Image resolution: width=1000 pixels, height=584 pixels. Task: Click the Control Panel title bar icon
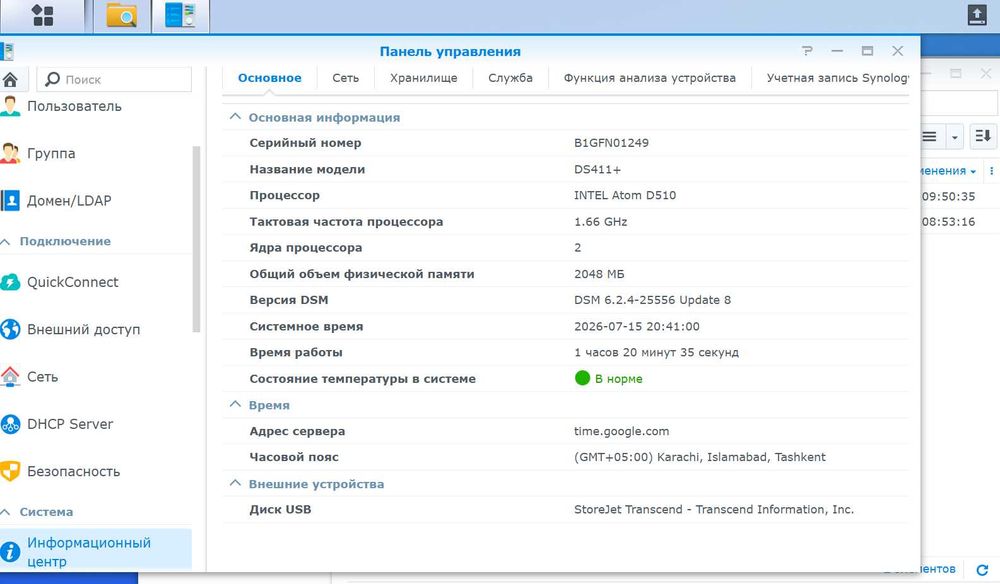point(7,51)
